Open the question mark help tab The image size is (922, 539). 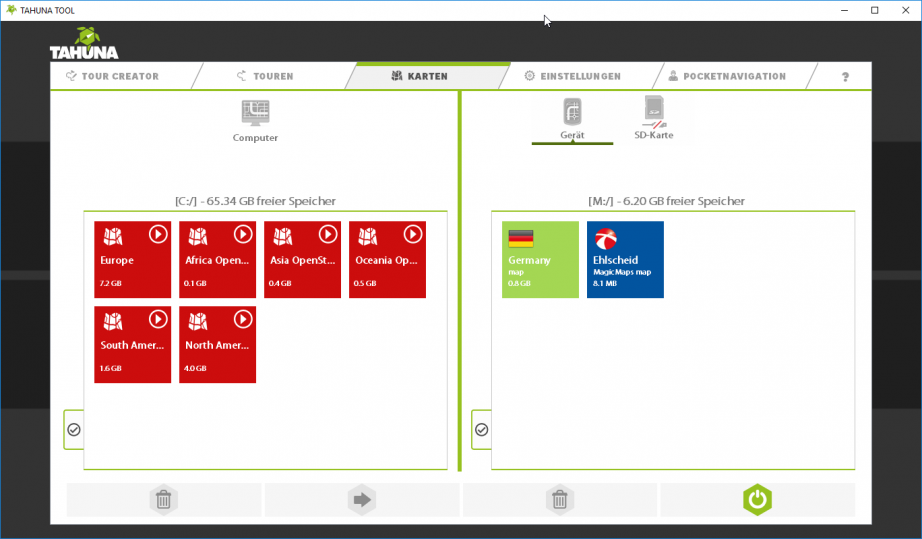[x=845, y=76]
